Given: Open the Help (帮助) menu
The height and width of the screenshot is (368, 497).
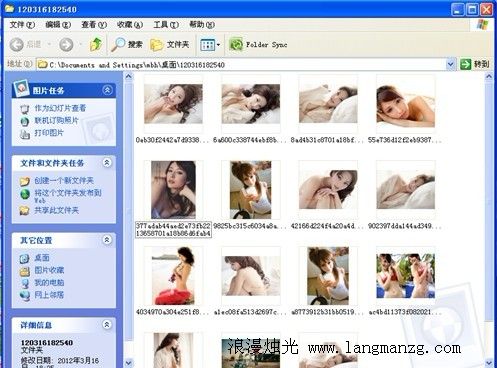Looking at the screenshot, I should [202, 25].
